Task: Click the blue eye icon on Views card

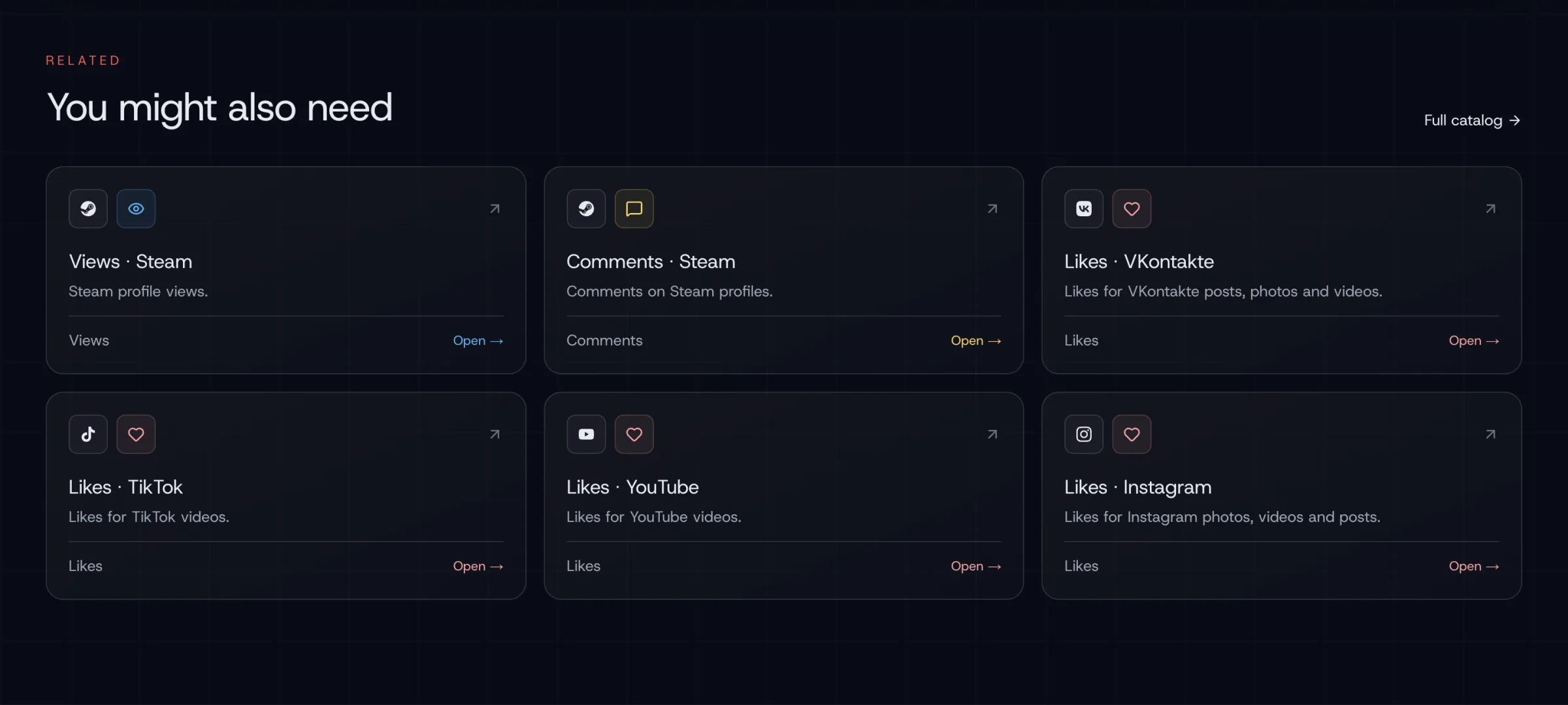Action: tap(136, 209)
